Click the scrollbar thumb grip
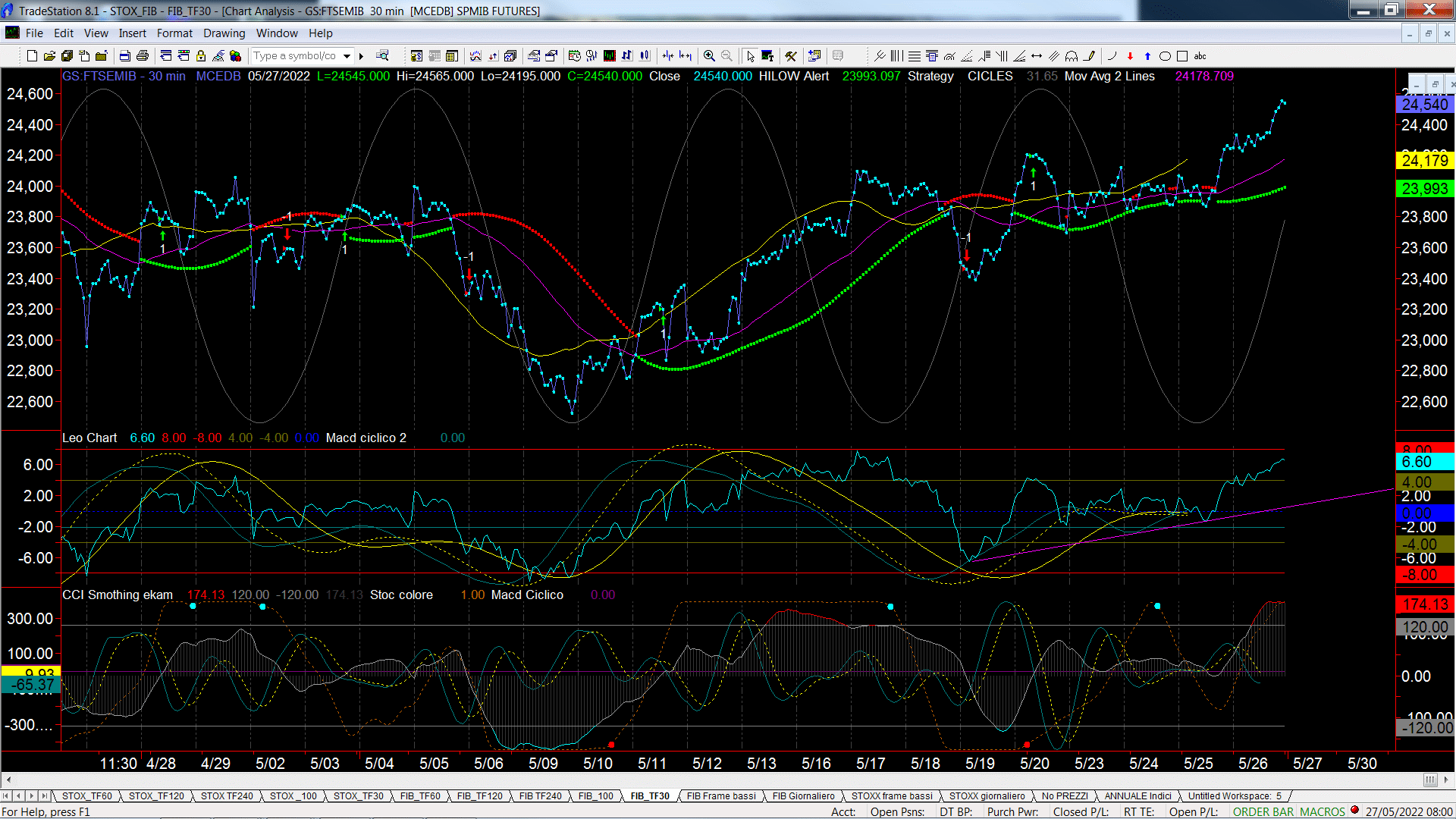The height and width of the screenshot is (819, 1456). coord(1429,780)
